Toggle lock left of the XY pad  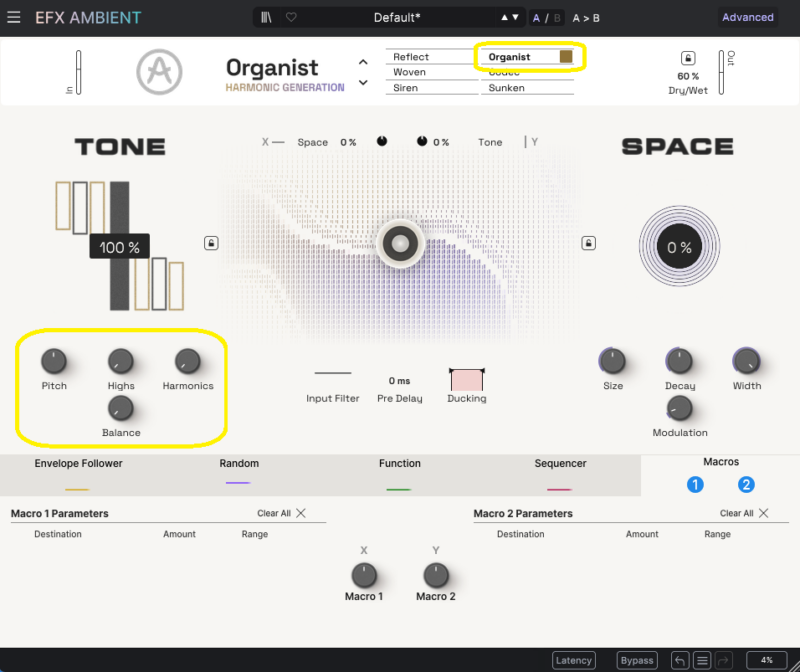pyautogui.click(x=211, y=243)
